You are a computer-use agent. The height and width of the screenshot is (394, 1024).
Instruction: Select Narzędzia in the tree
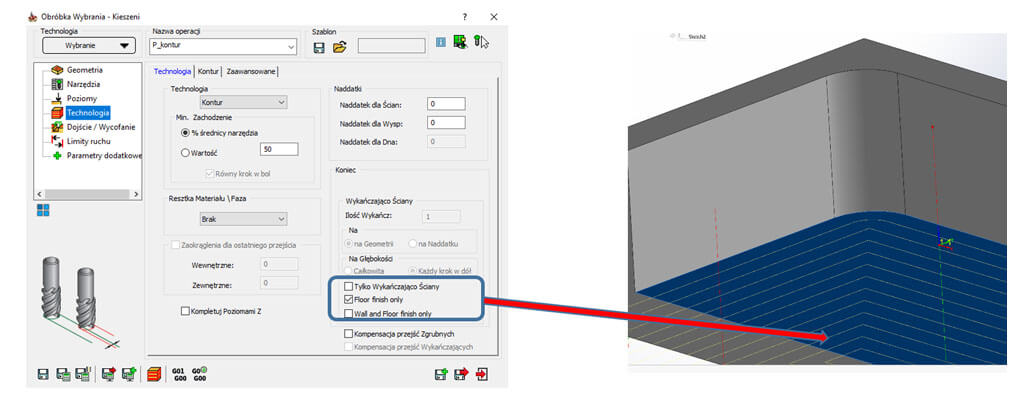pyautogui.click(x=84, y=84)
